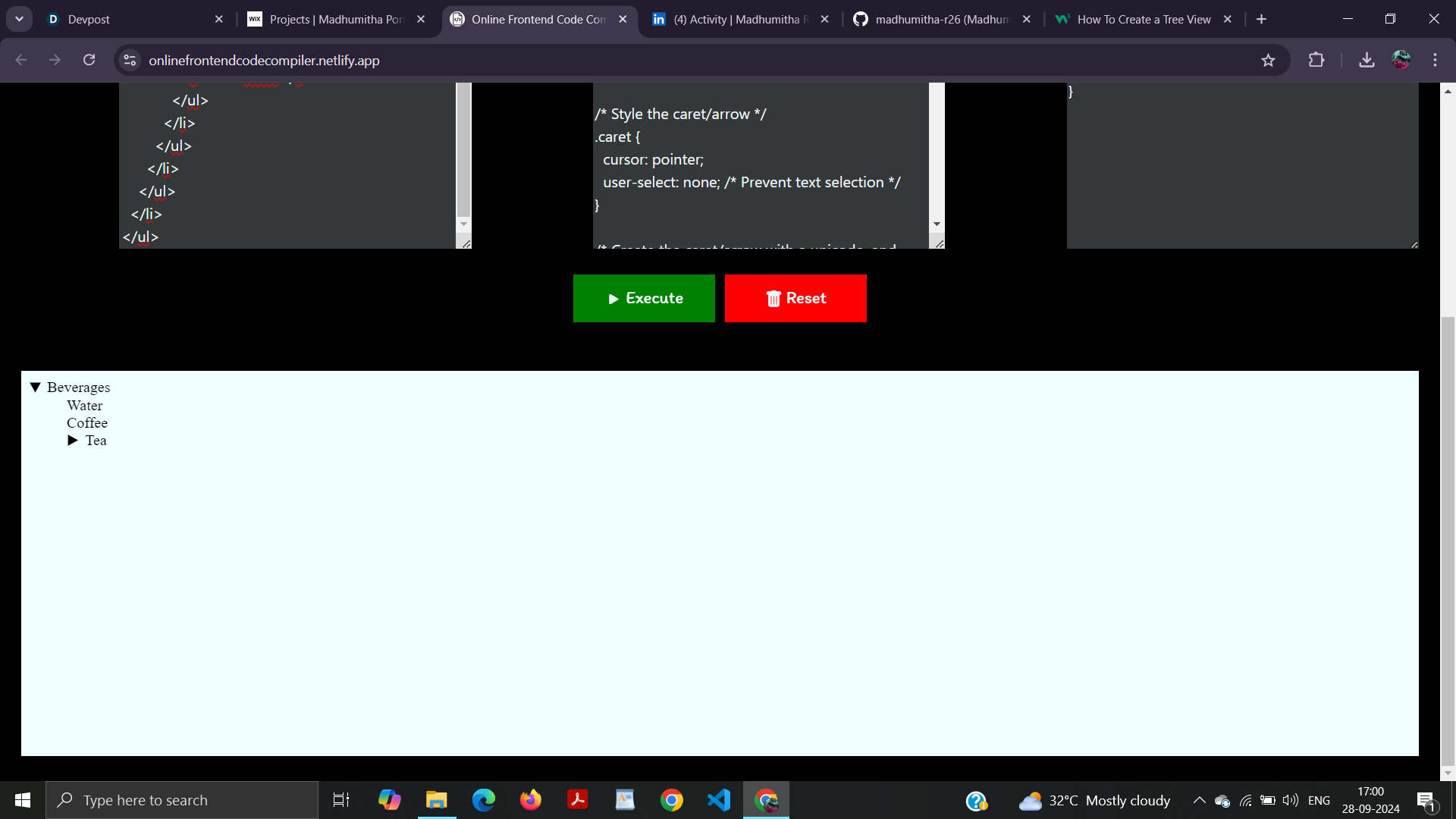Viewport: 1456px width, 819px height.
Task: Open the tab search dropdown arrow
Action: (19, 19)
